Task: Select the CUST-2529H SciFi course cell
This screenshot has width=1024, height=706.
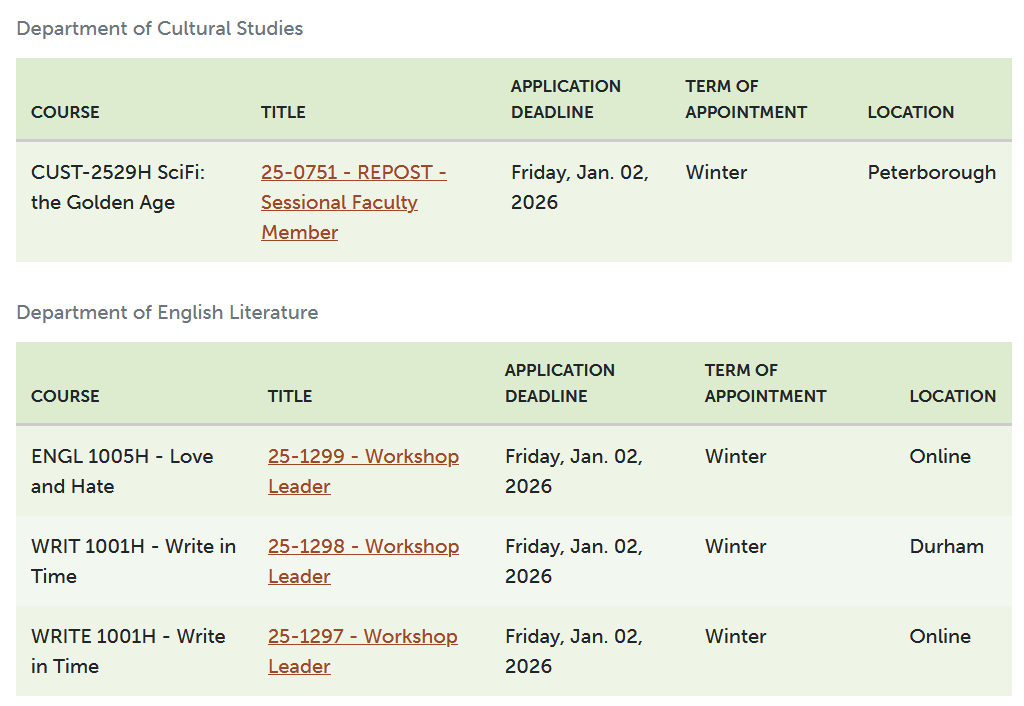Action: 117,187
